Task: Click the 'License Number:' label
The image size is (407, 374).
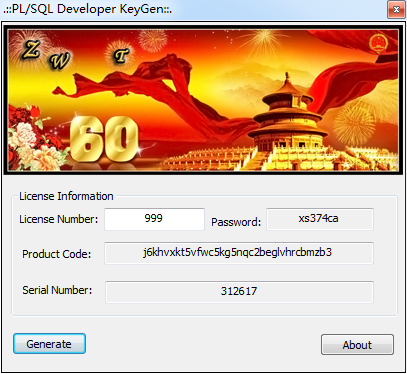Action: coord(59,219)
